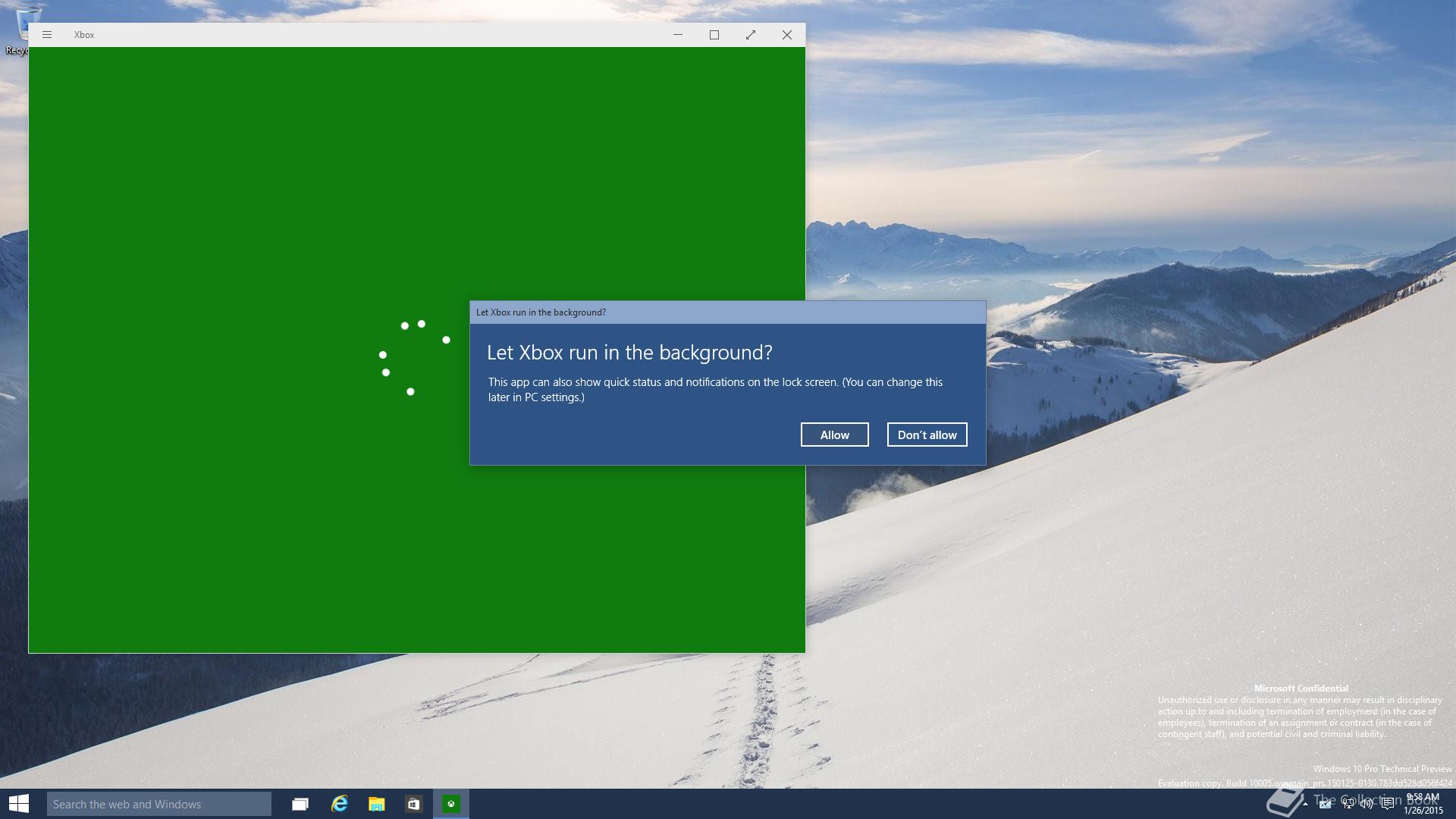
Task: Toggle Xbox app full-screen mode
Action: (x=751, y=35)
